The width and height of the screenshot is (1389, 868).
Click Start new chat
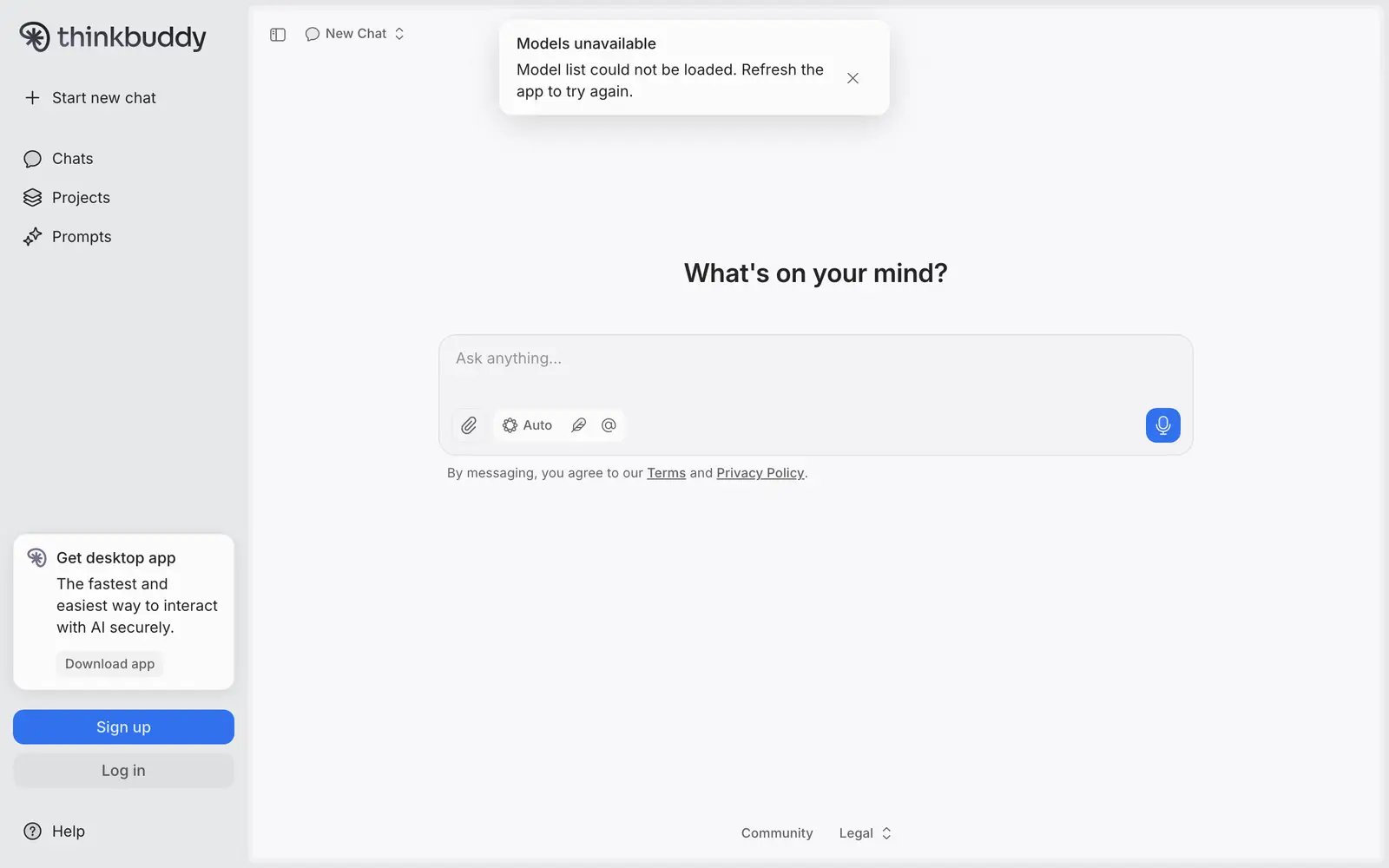point(91,98)
